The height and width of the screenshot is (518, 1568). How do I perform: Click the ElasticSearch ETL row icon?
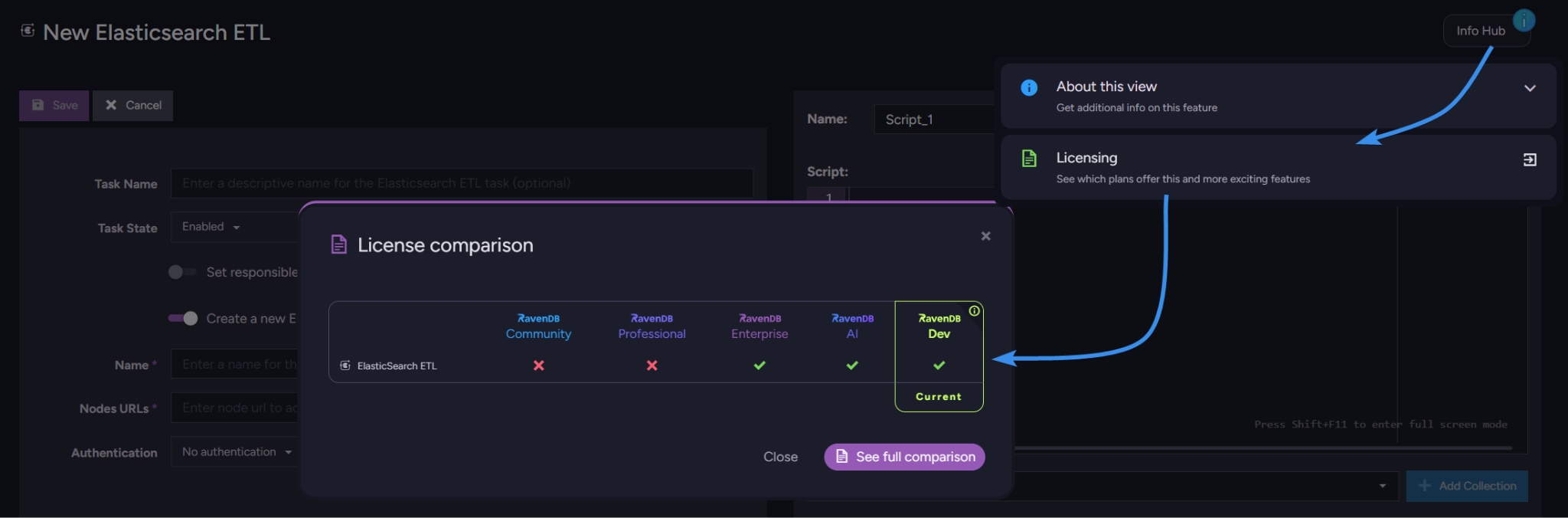[345, 366]
